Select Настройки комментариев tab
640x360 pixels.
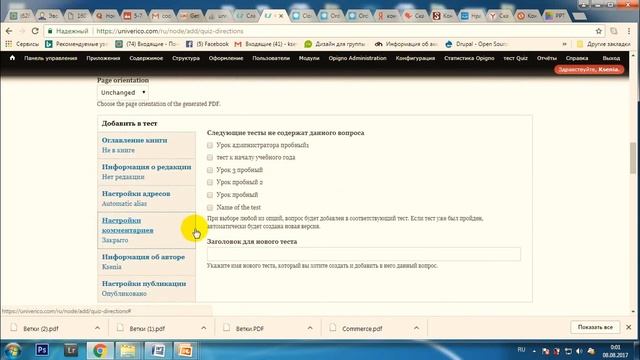(147, 230)
